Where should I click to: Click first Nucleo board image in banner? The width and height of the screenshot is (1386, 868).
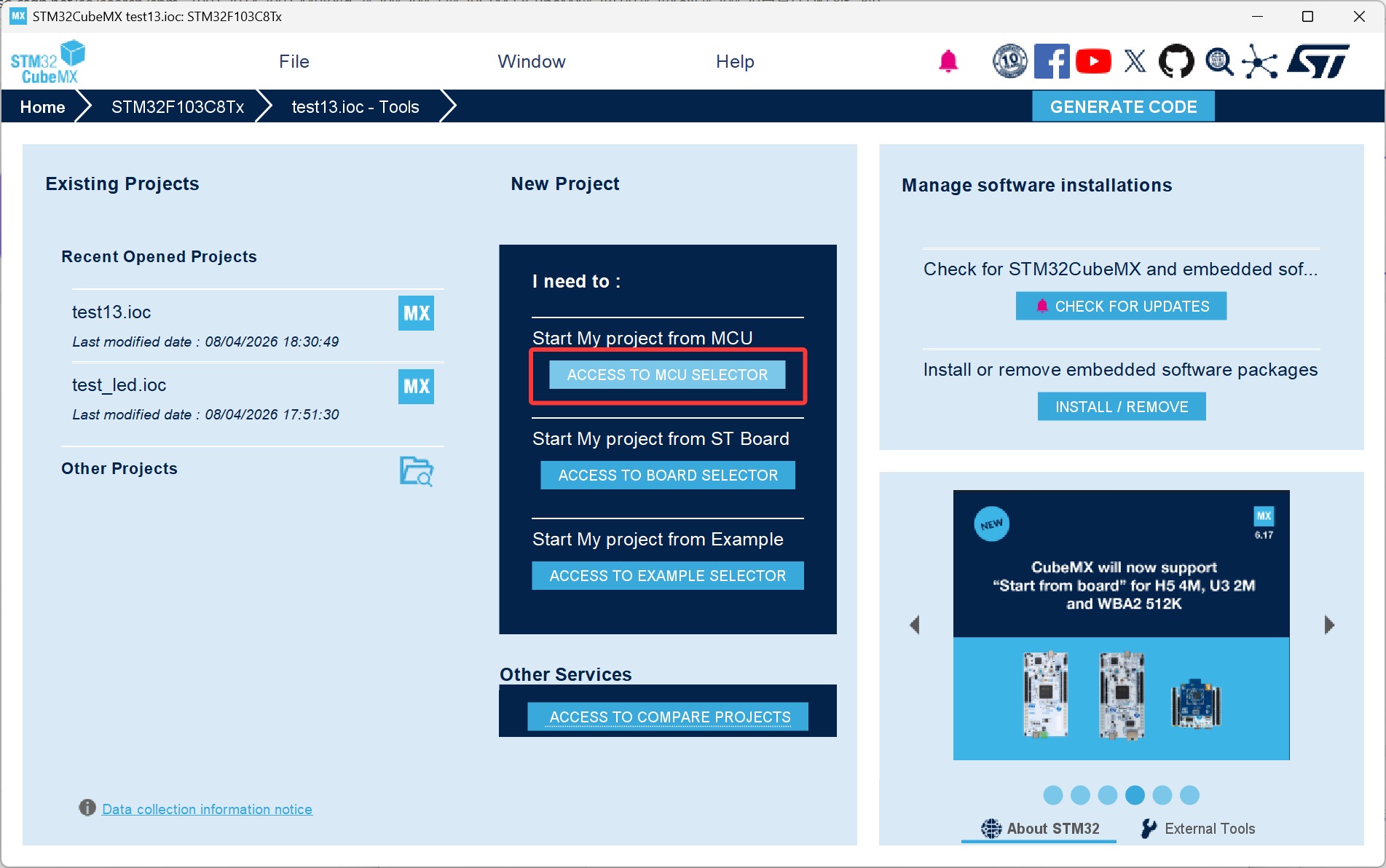coord(1046,695)
